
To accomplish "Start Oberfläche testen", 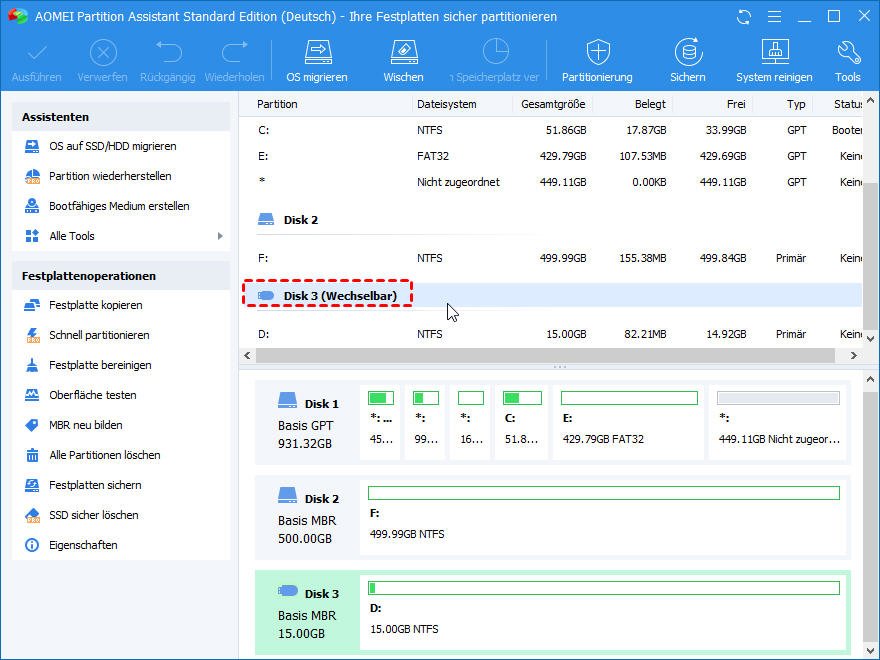I will (x=93, y=395).
